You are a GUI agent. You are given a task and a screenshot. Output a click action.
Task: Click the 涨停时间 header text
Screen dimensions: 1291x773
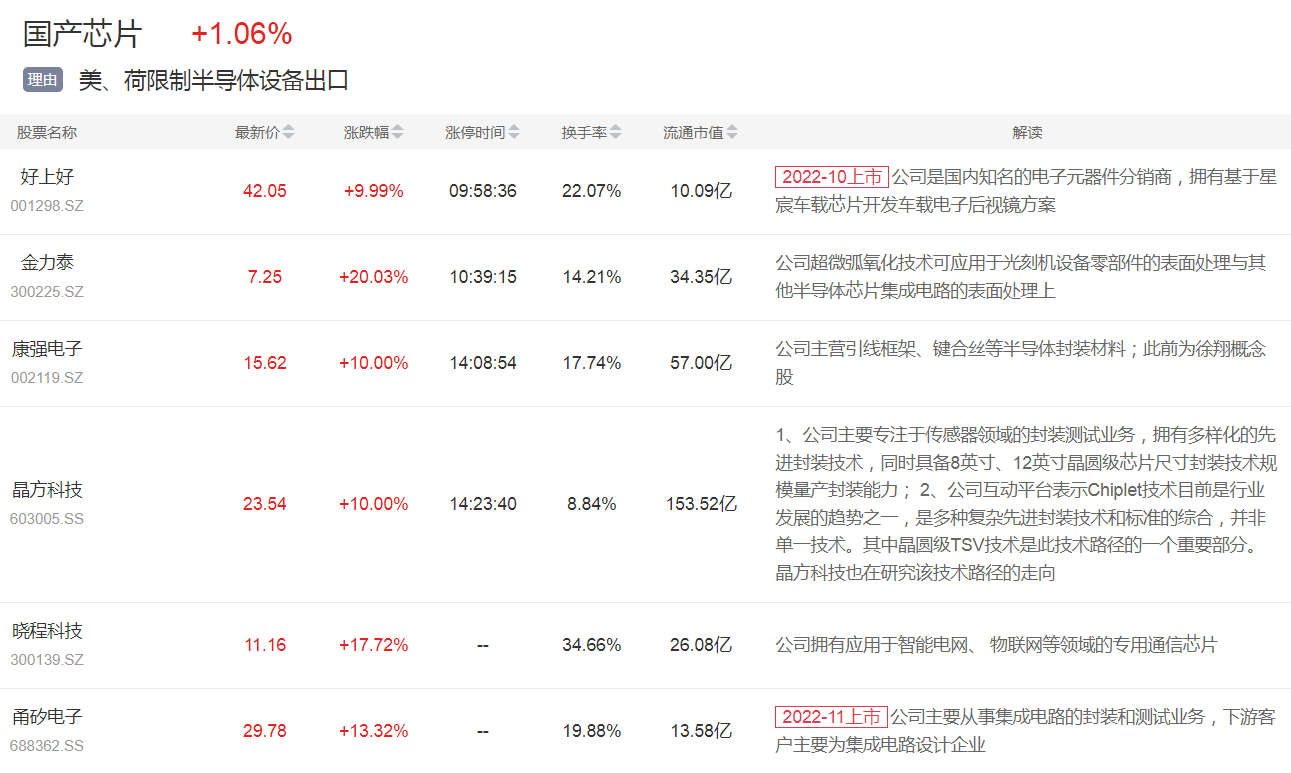tap(475, 132)
